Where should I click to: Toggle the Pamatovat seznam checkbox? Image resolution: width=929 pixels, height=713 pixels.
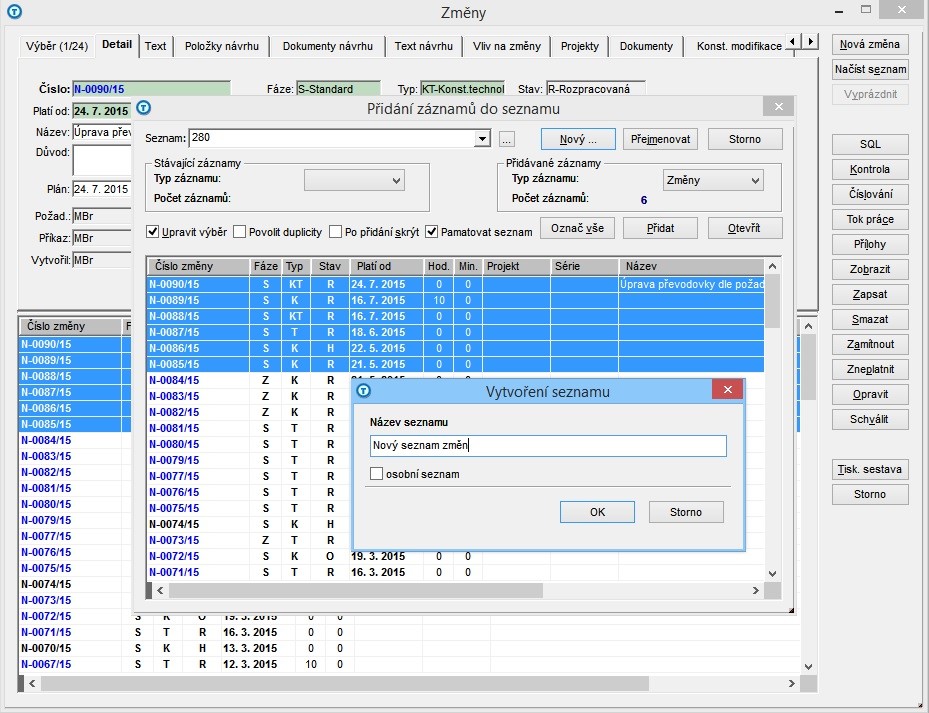431,232
